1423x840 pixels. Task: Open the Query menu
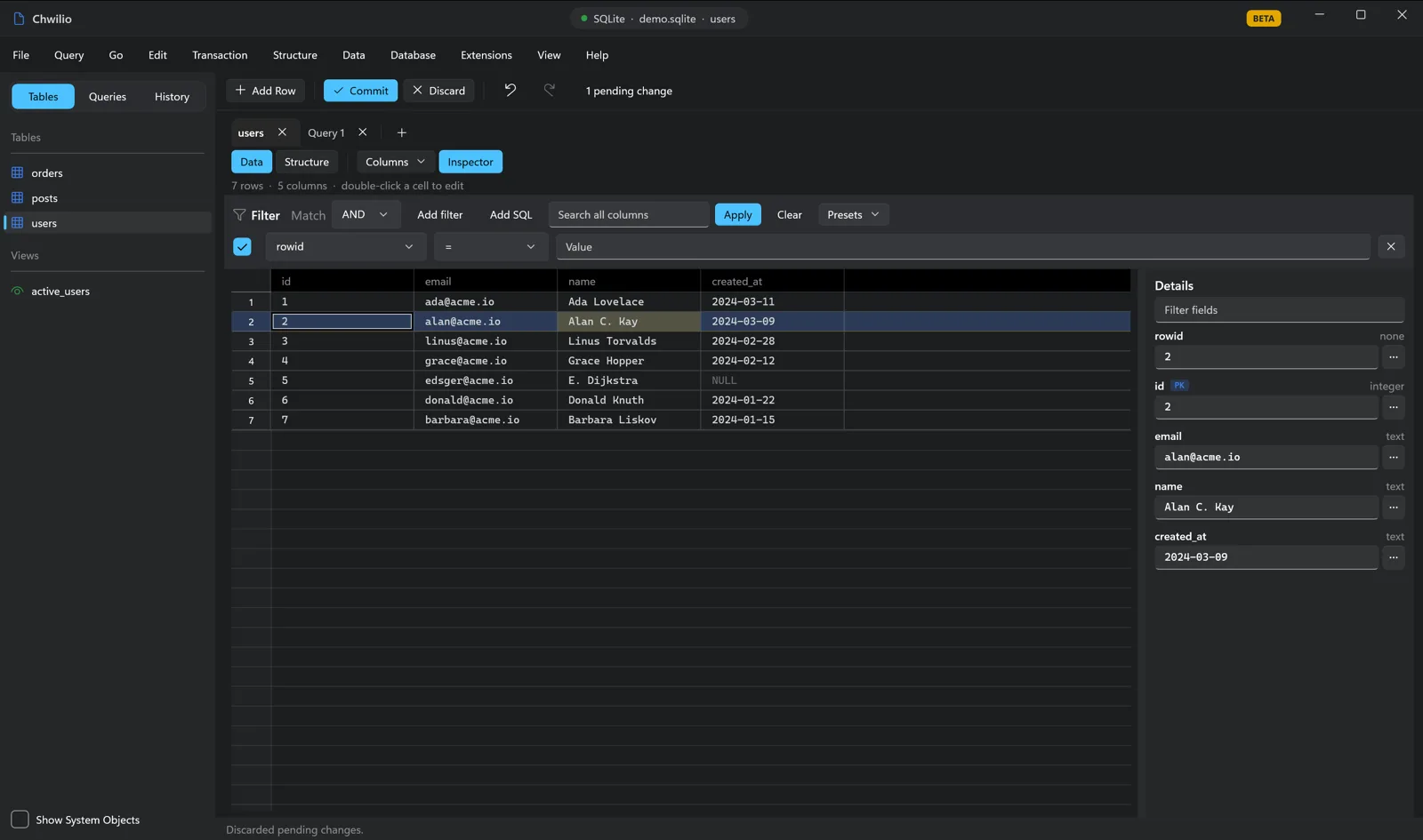69,55
